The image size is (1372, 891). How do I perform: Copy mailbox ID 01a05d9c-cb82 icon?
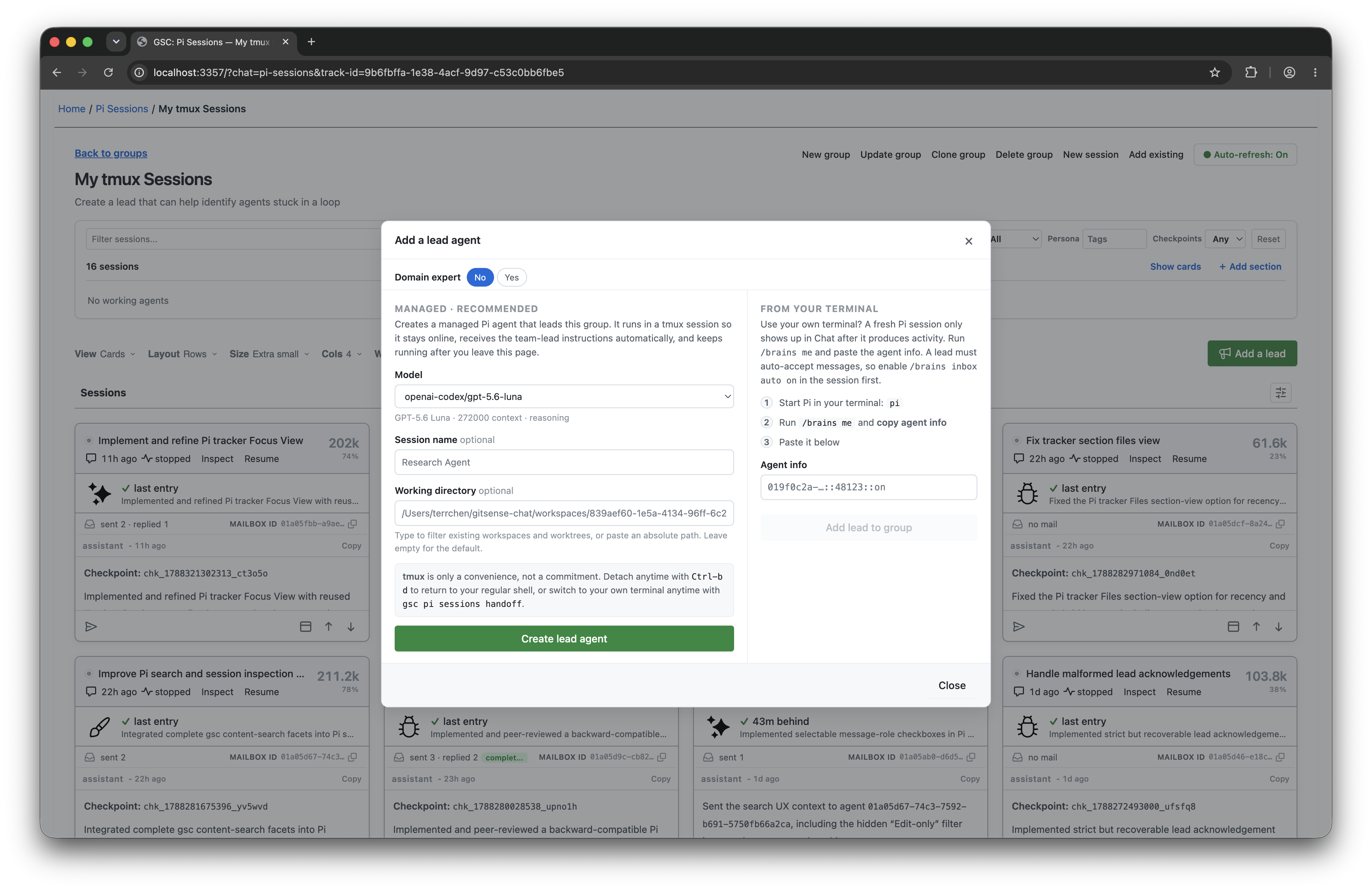(662, 757)
